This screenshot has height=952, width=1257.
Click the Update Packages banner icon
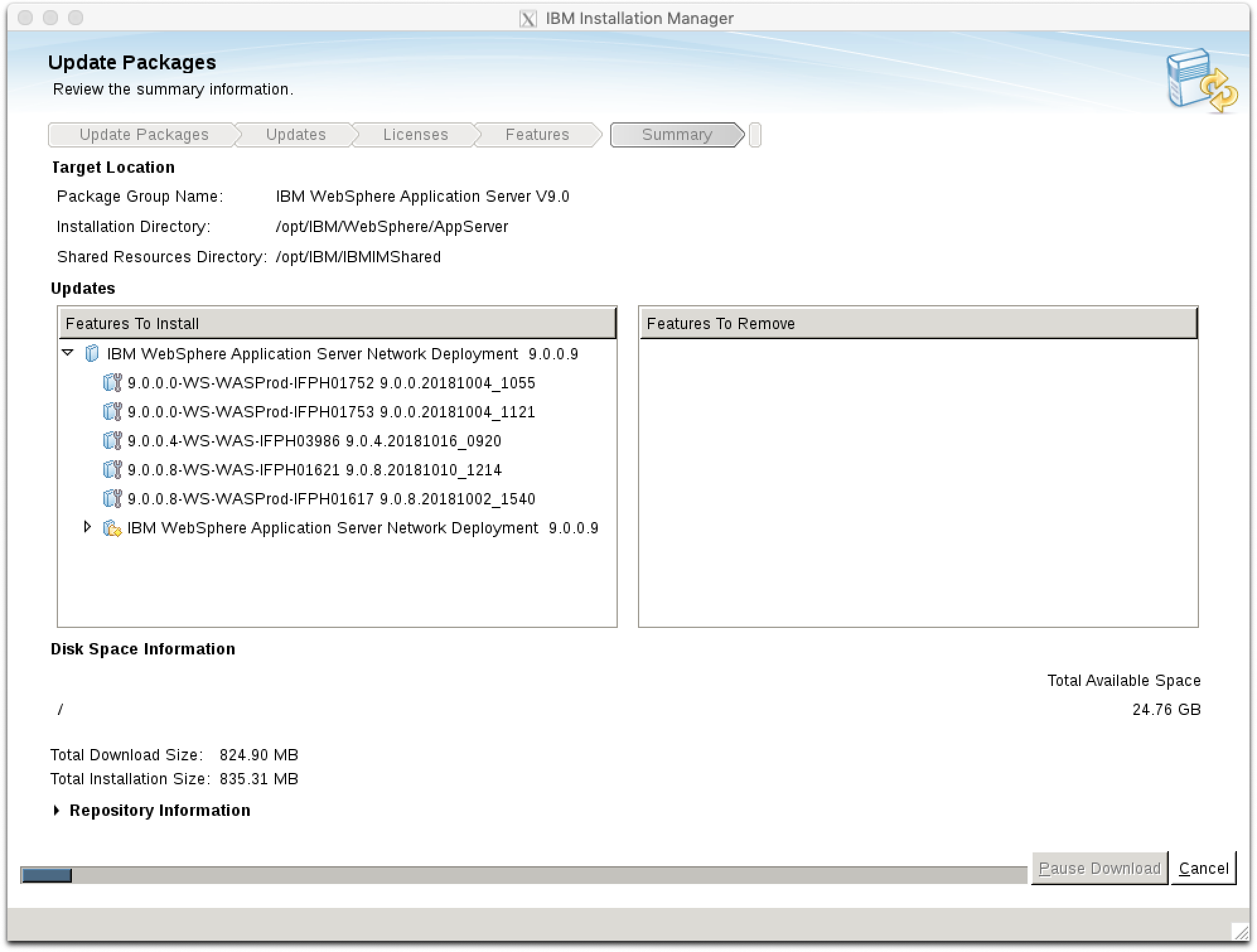coord(1202,81)
